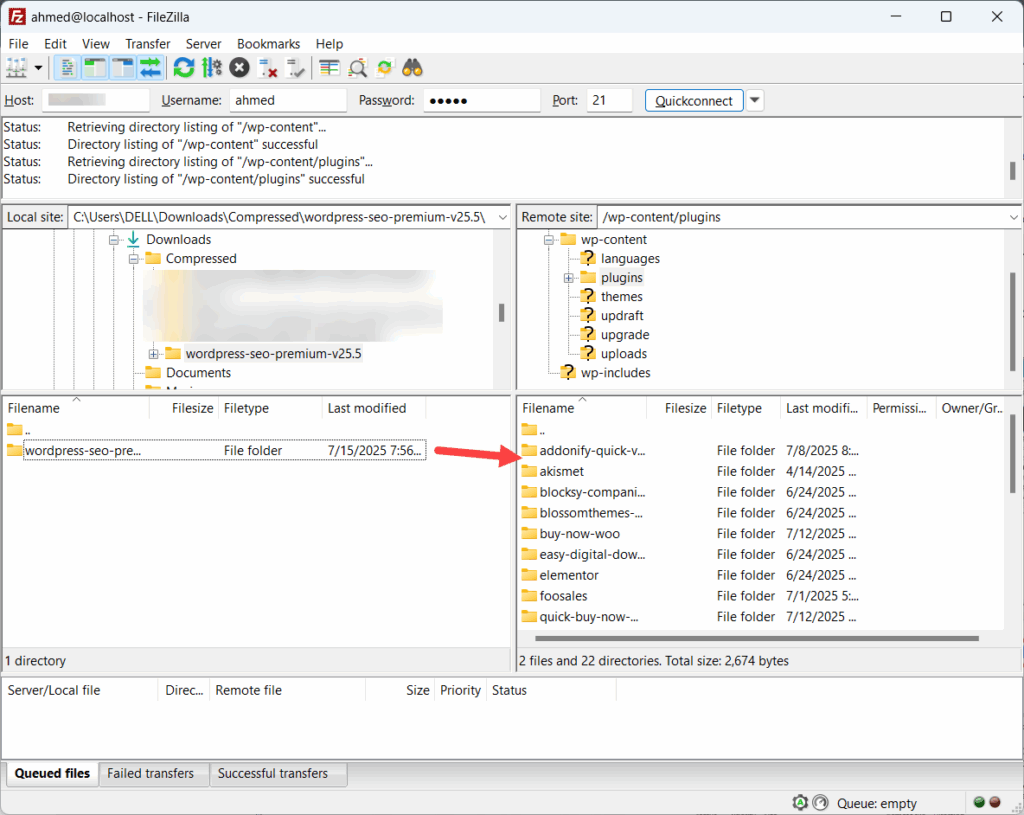Expand the wordpress-seo-premium-v25.5 tree node
The height and width of the screenshot is (815, 1024).
tap(153, 354)
